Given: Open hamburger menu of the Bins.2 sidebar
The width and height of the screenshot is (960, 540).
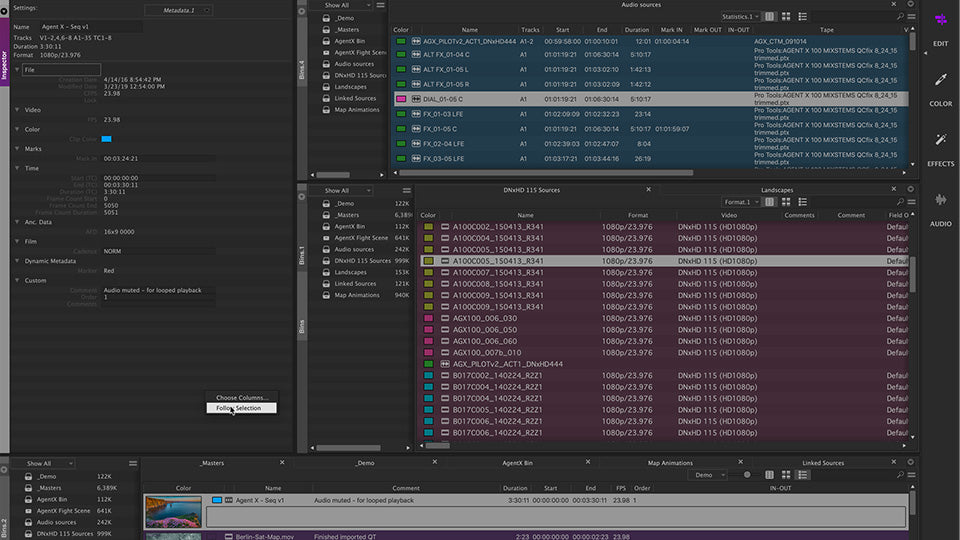Looking at the screenshot, I should click(133, 463).
